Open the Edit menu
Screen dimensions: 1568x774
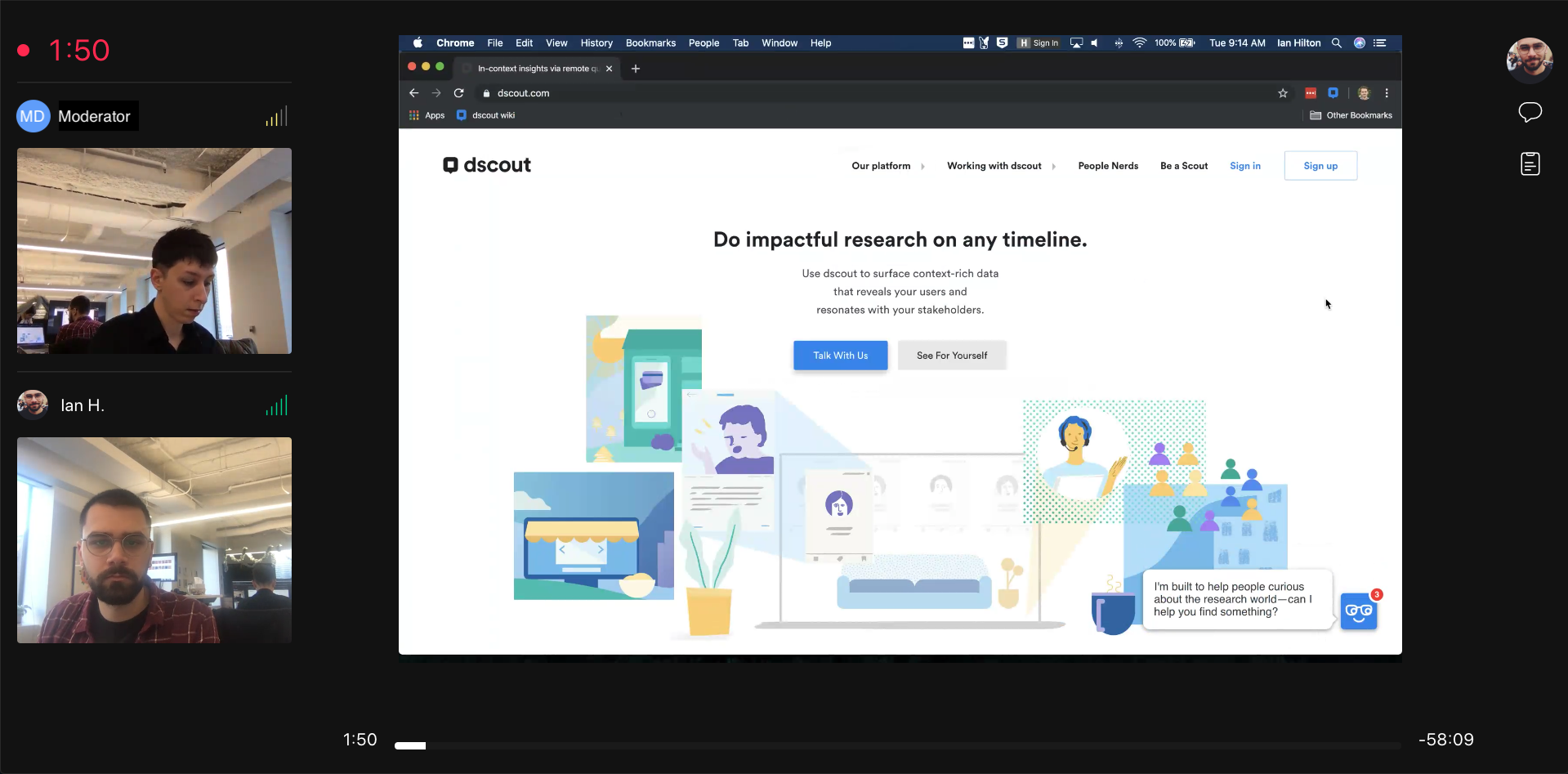(525, 43)
